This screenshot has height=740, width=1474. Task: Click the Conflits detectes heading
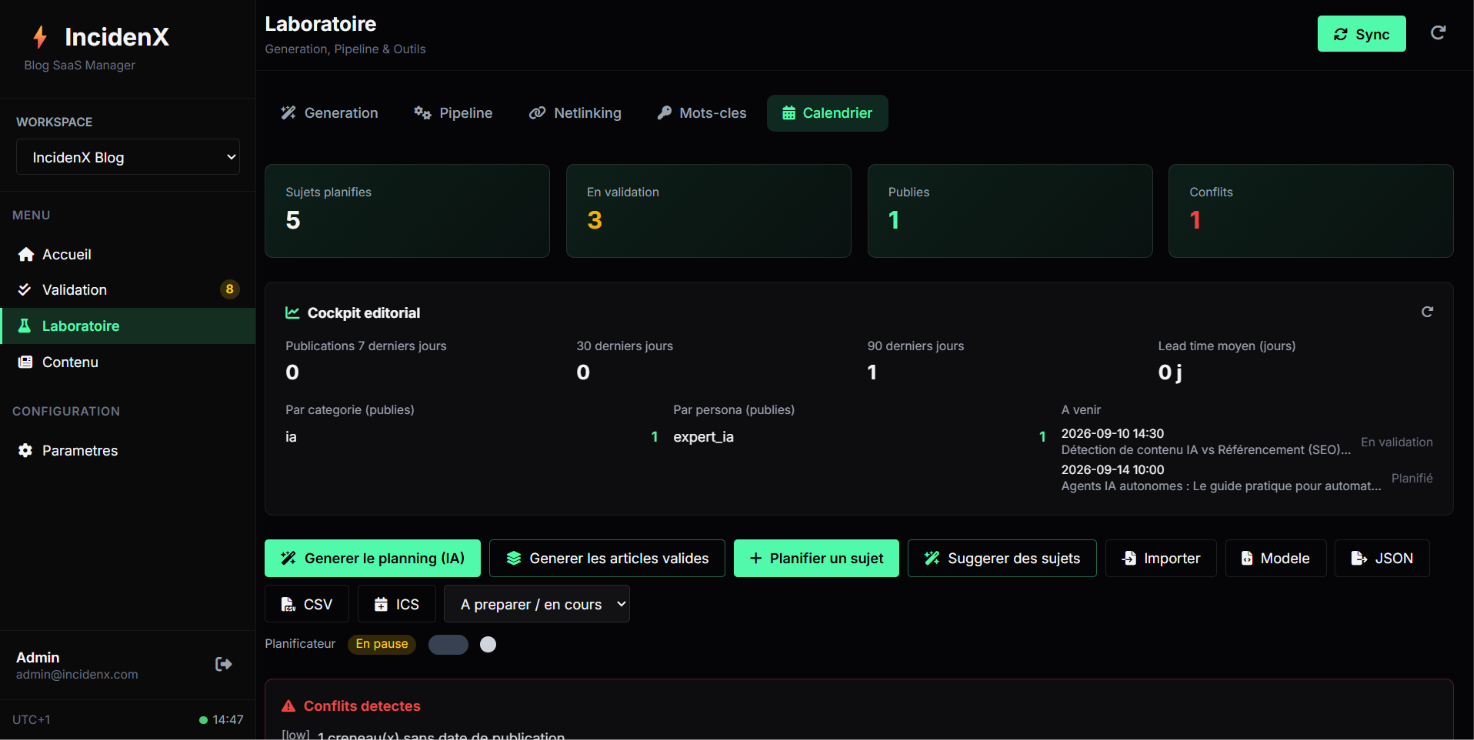362,706
